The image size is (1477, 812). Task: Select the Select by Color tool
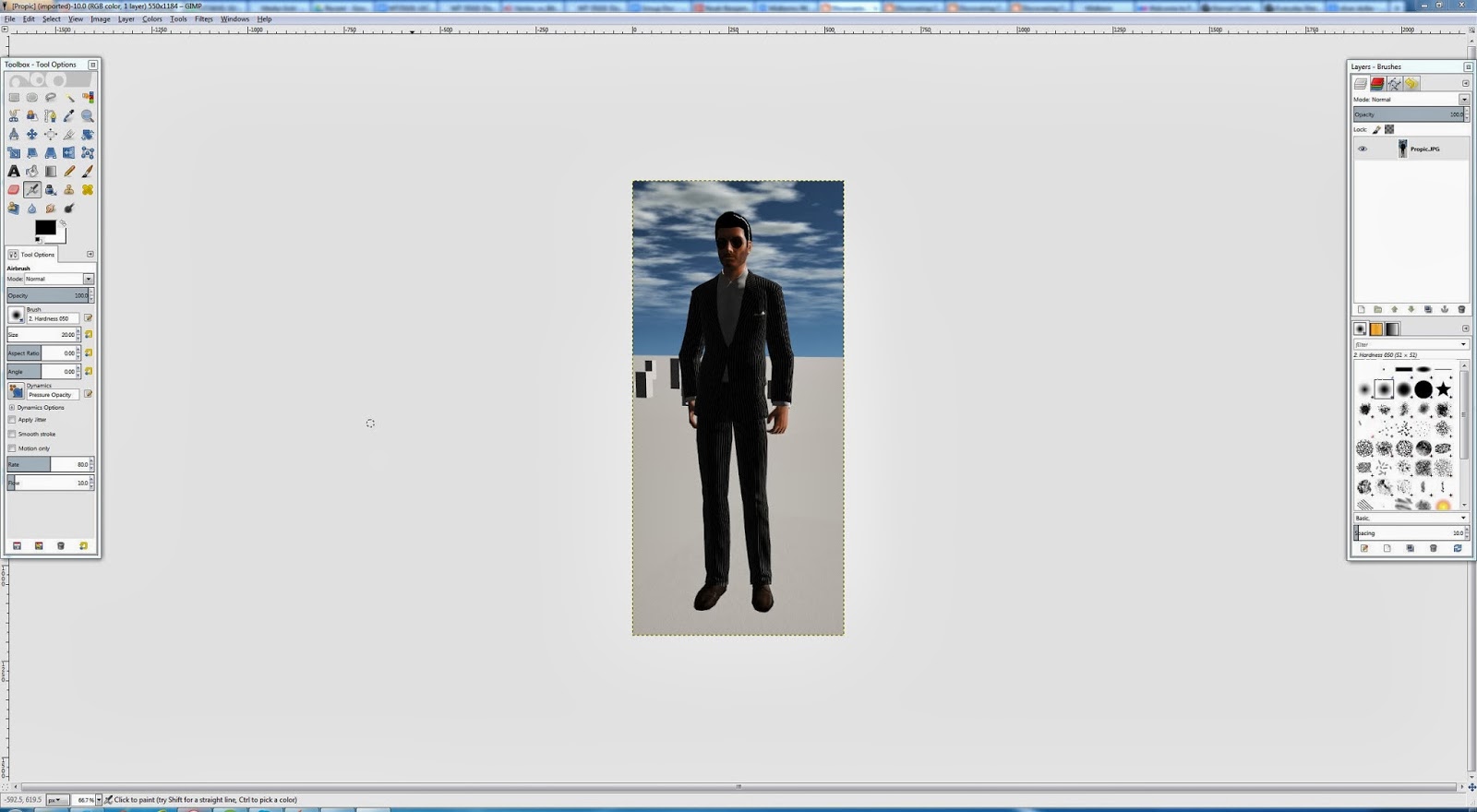(x=88, y=97)
